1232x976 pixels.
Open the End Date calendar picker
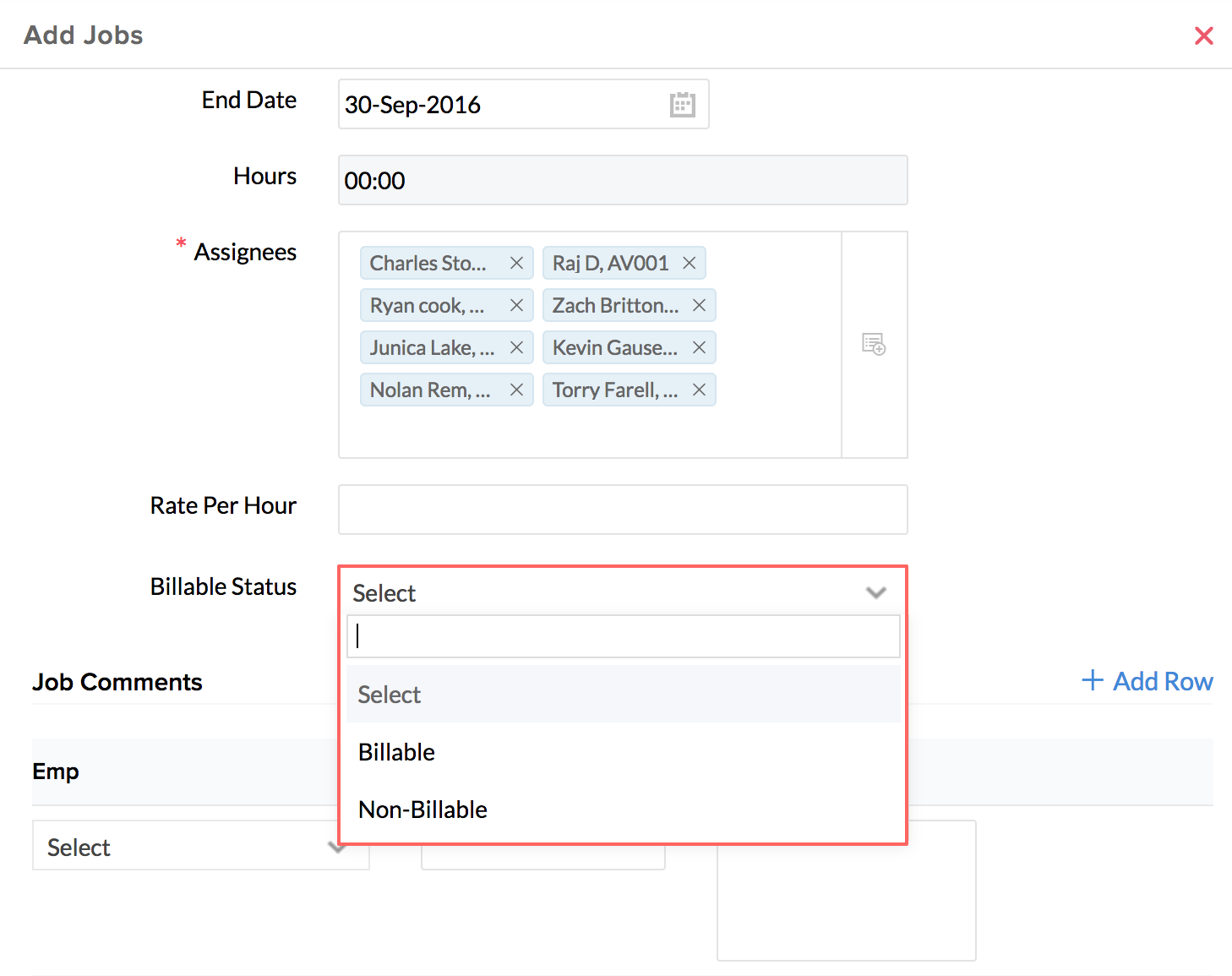682,105
